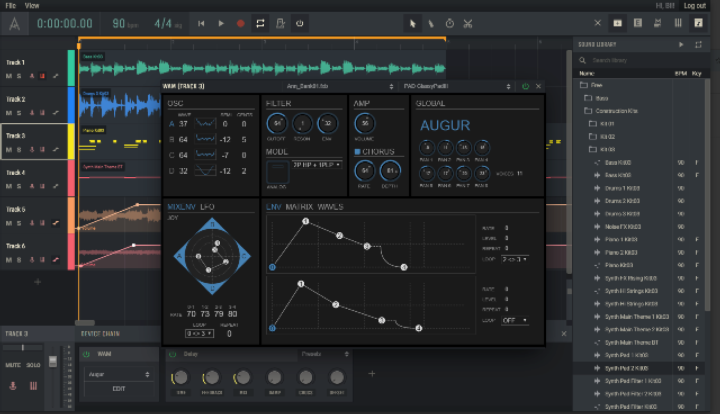Open the note editor panel icon
This screenshot has width=720, height=414.
(638, 22)
